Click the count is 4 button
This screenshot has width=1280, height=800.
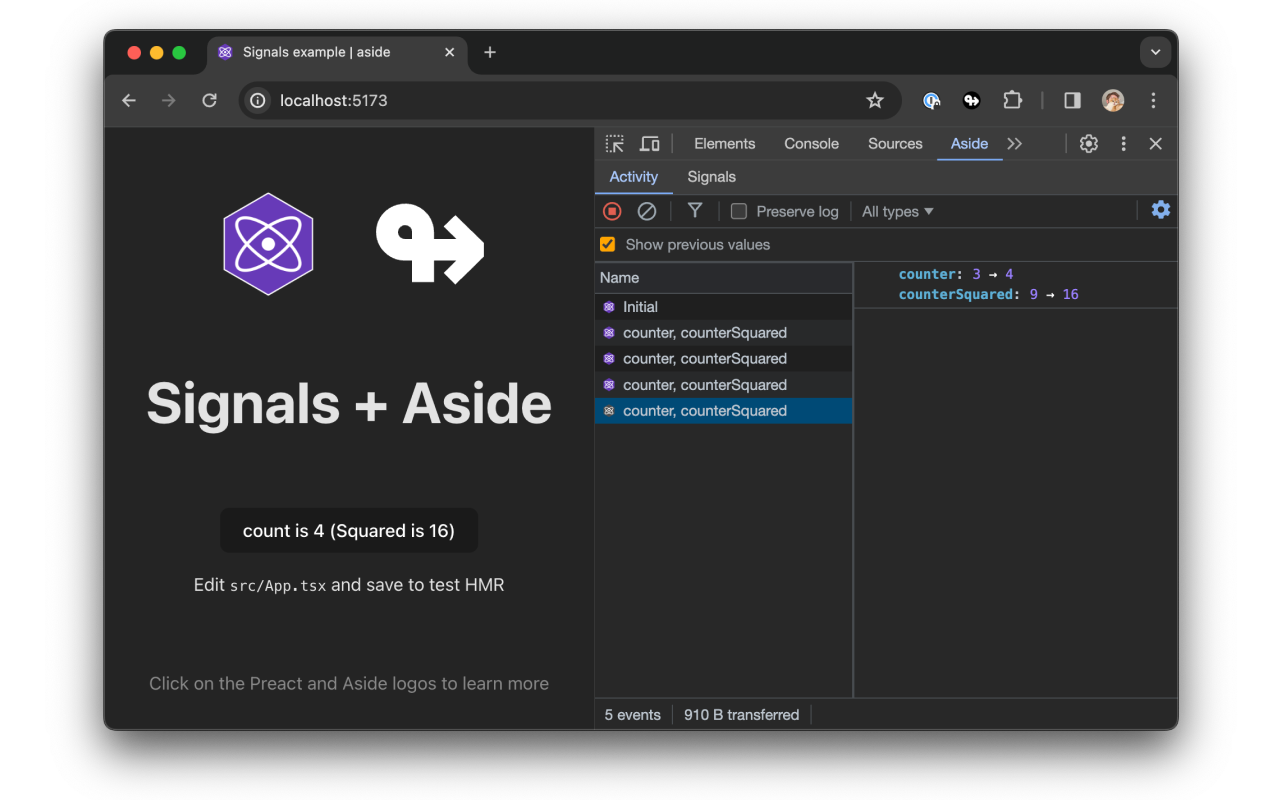[349, 530]
